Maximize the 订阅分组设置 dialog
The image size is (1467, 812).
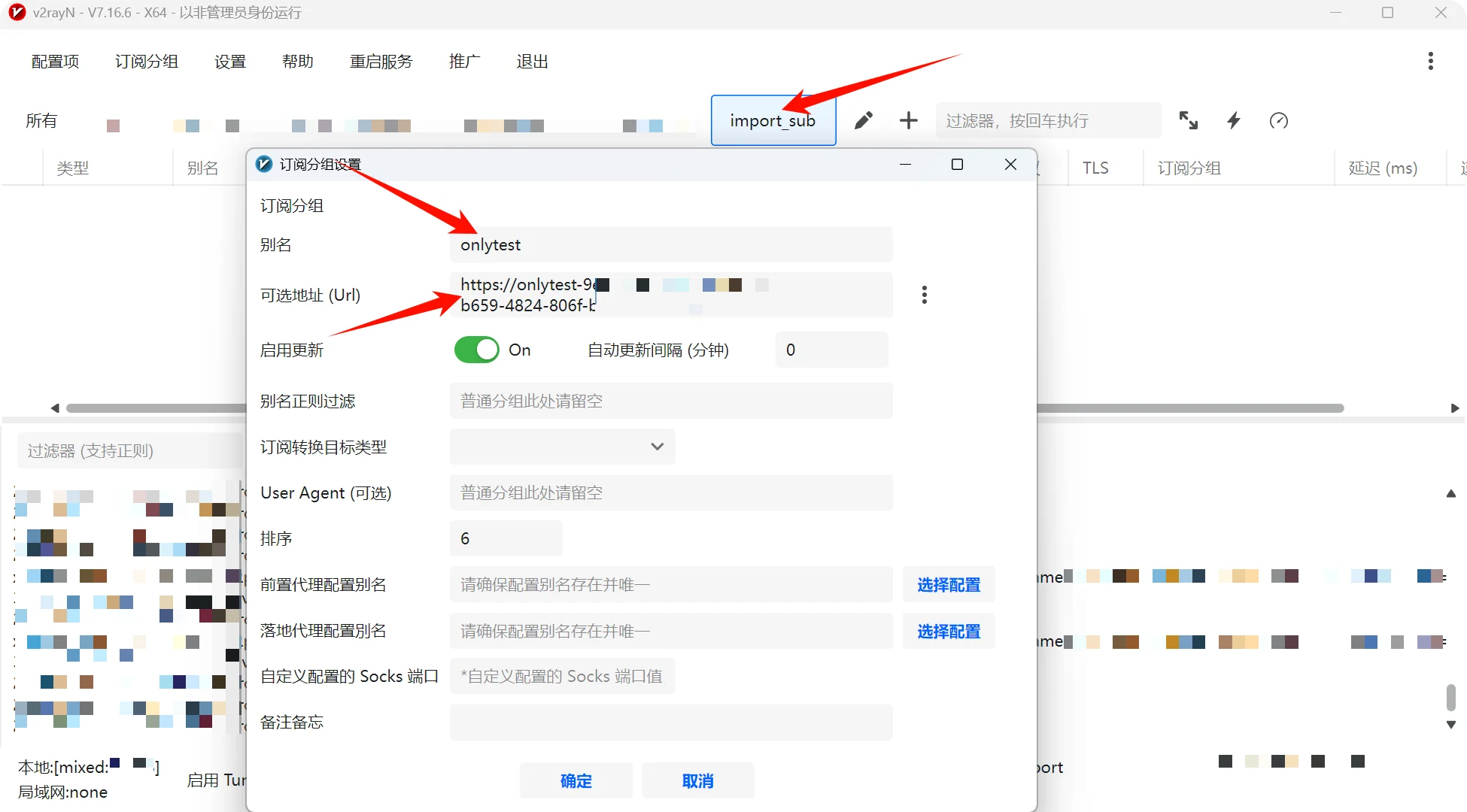click(957, 165)
